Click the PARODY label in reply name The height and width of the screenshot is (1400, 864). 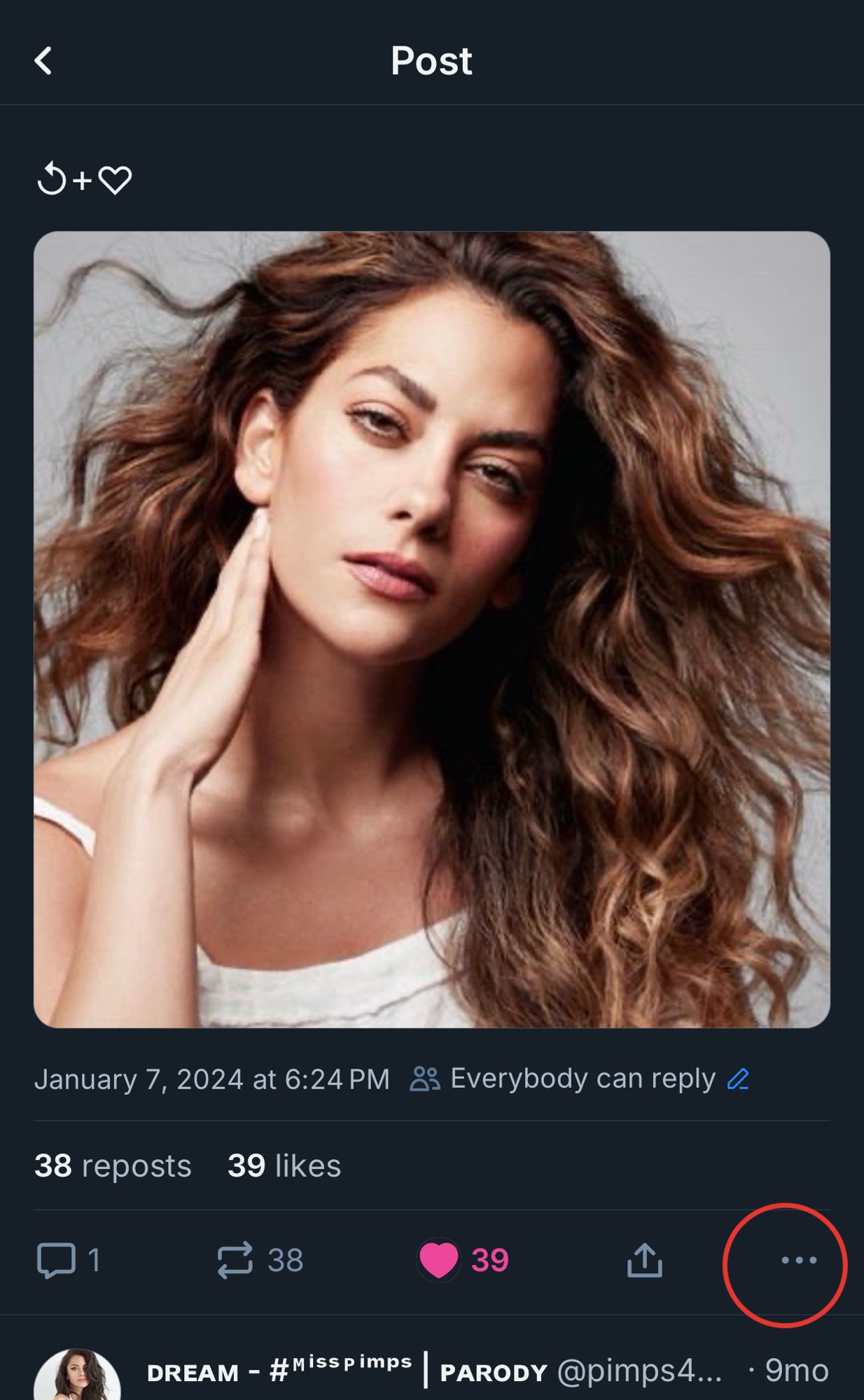click(493, 1373)
